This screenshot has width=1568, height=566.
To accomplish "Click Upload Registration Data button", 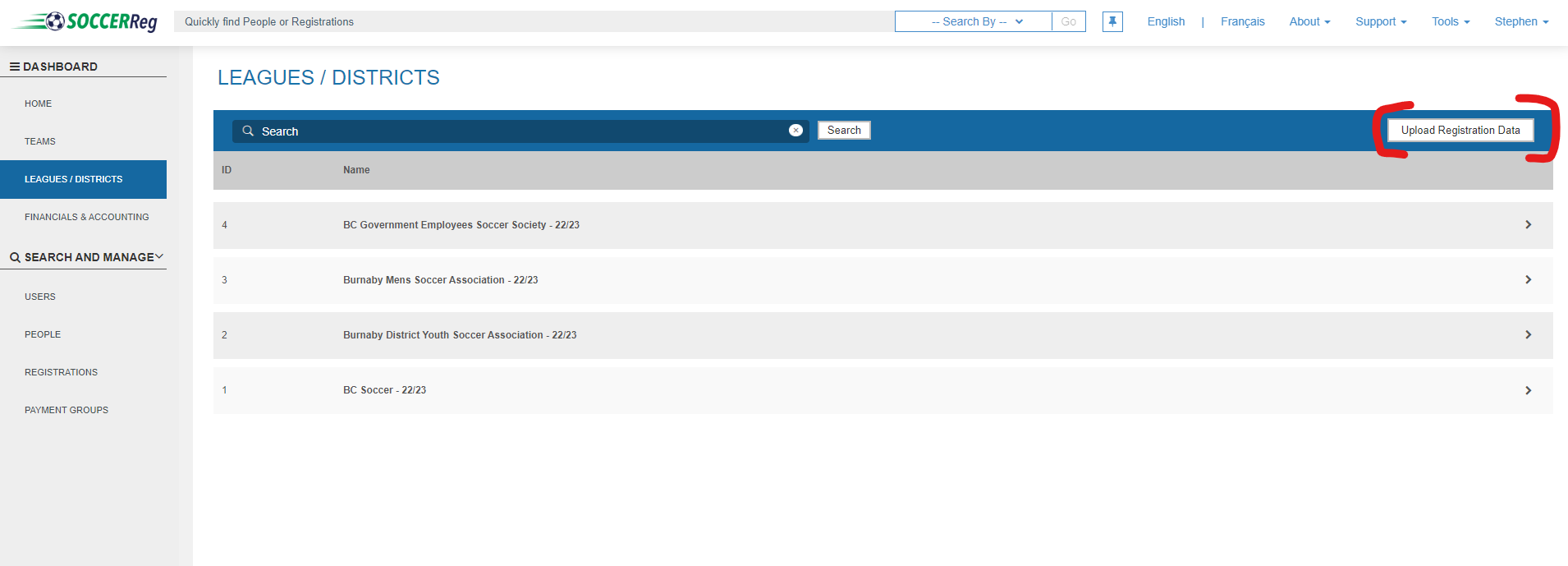I will coord(1460,131).
